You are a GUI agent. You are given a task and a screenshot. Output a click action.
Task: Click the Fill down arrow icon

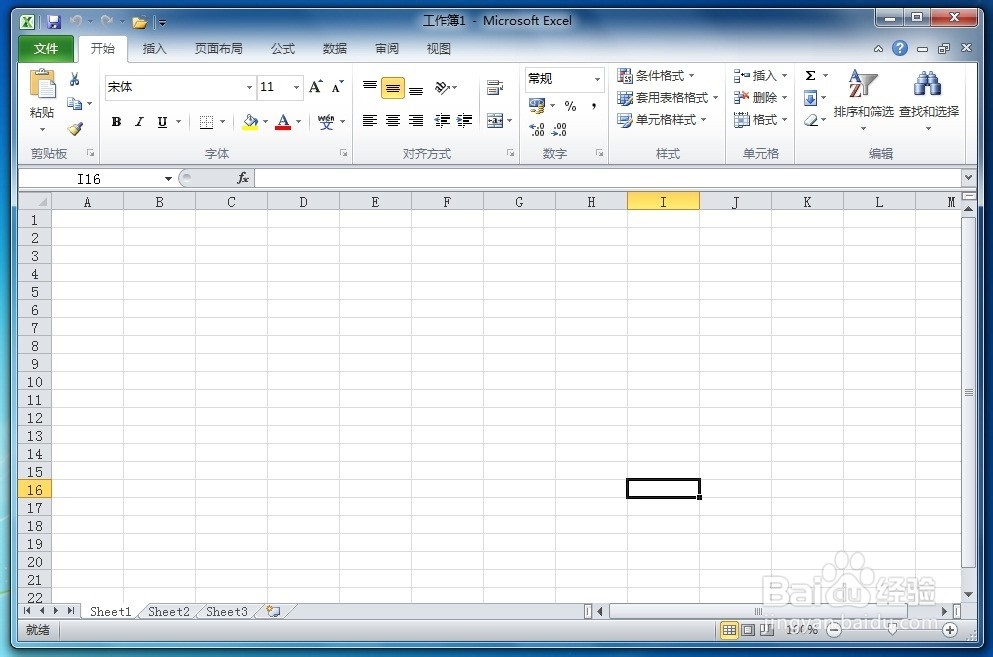pos(810,98)
